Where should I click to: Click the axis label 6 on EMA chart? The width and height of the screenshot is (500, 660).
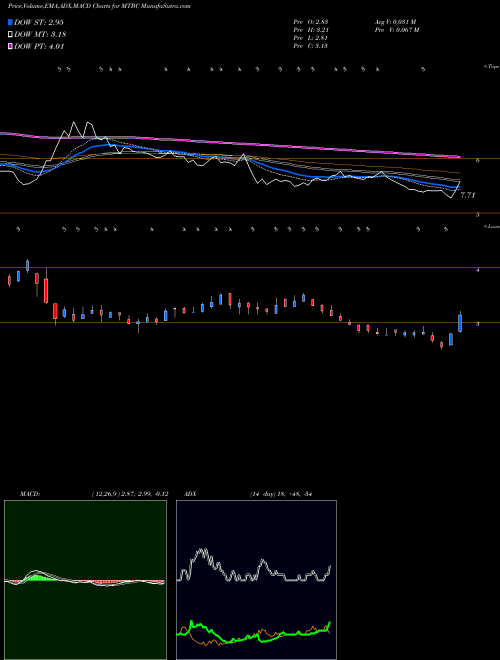478,160
